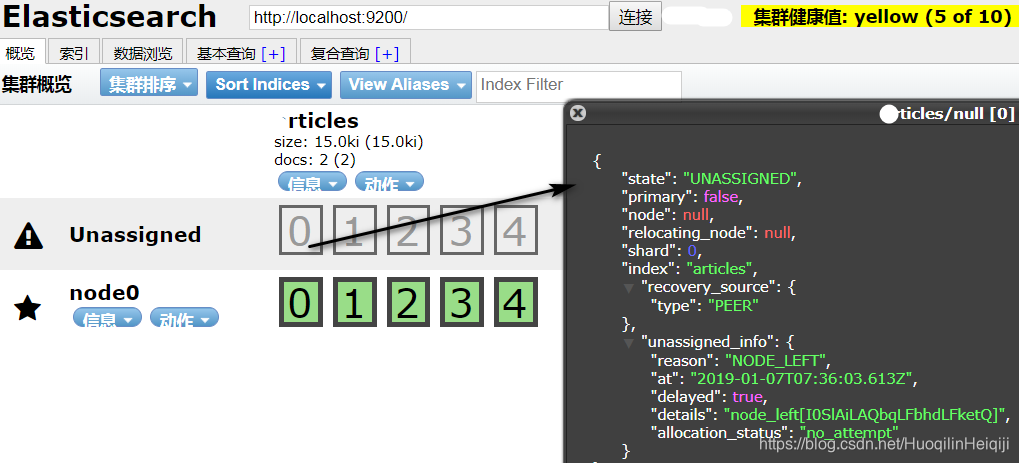Add a new 基本查询 tab with [+]
The height and width of the screenshot is (463, 1019).
coord(273,53)
